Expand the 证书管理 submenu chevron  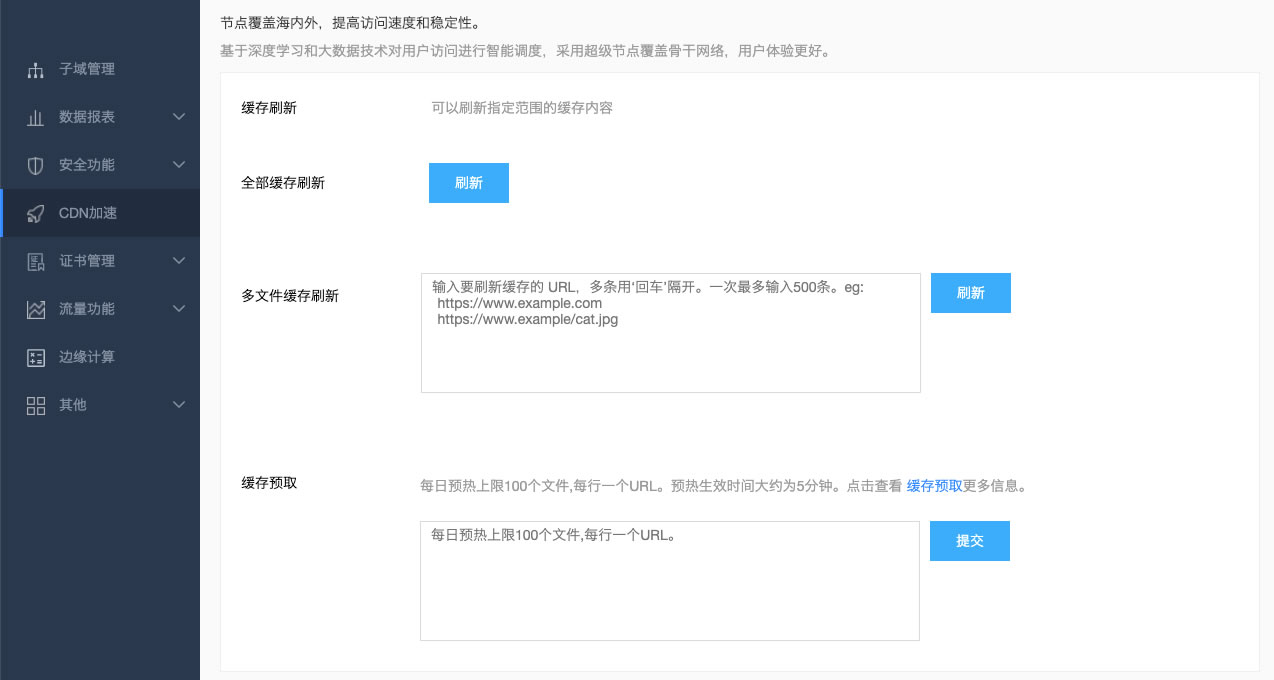click(x=179, y=261)
